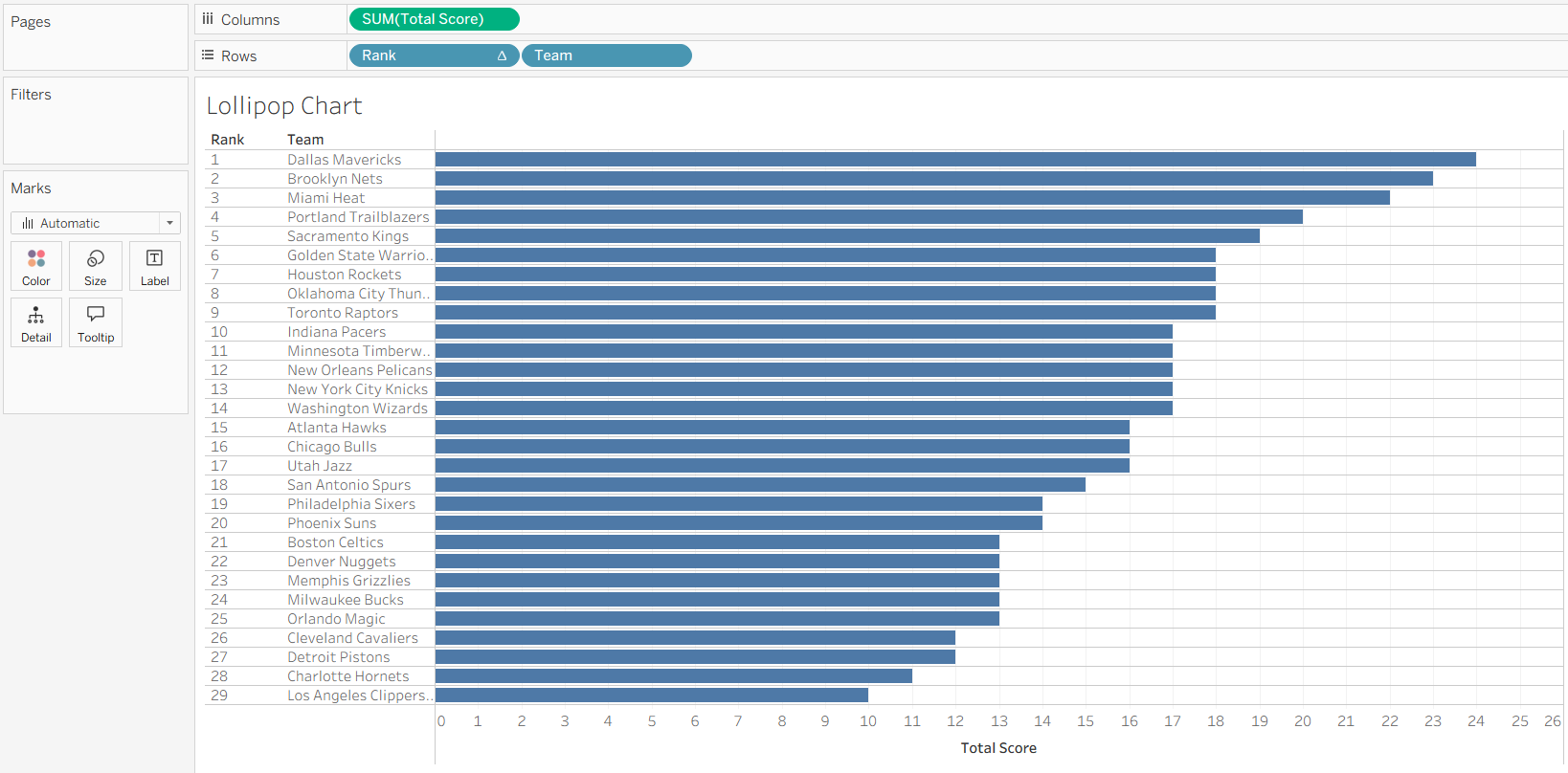Click the Oklahoma City Thunder team label
Image resolution: width=1568 pixels, height=773 pixels.
point(359,294)
